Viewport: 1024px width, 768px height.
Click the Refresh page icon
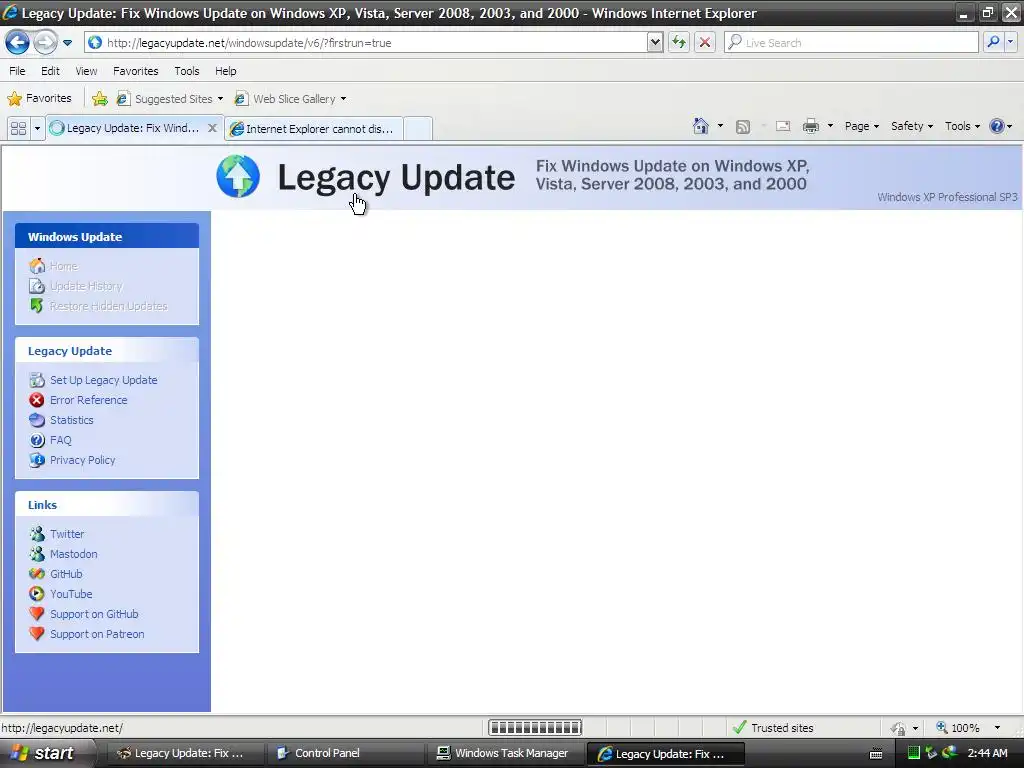(x=679, y=42)
